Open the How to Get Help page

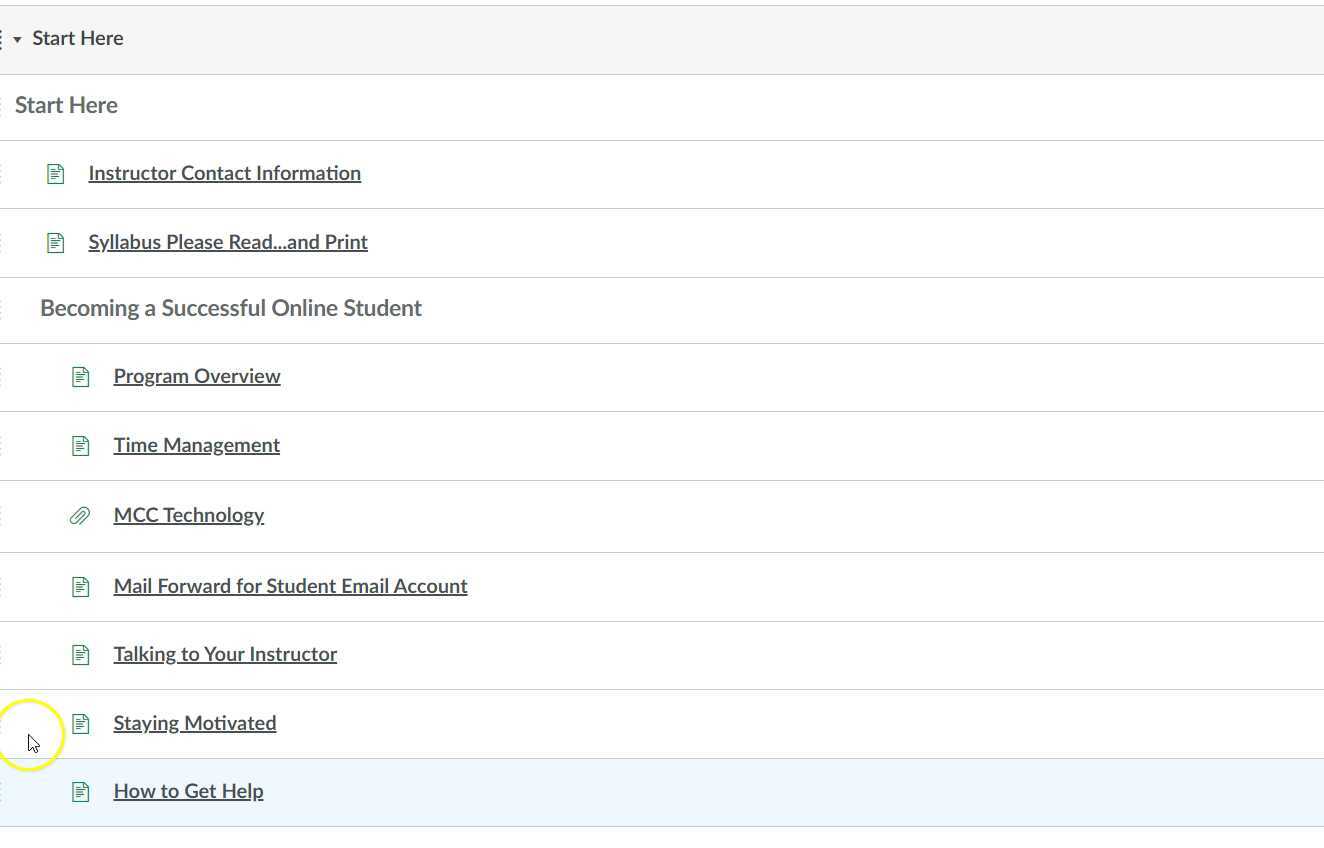coord(189,791)
